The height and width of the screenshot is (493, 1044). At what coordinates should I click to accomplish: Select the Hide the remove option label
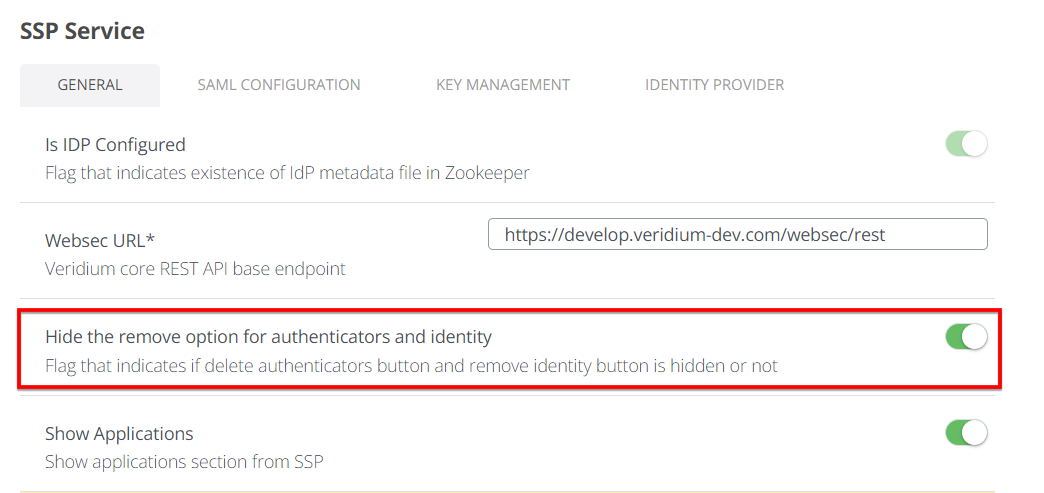click(x=268, y=337)
